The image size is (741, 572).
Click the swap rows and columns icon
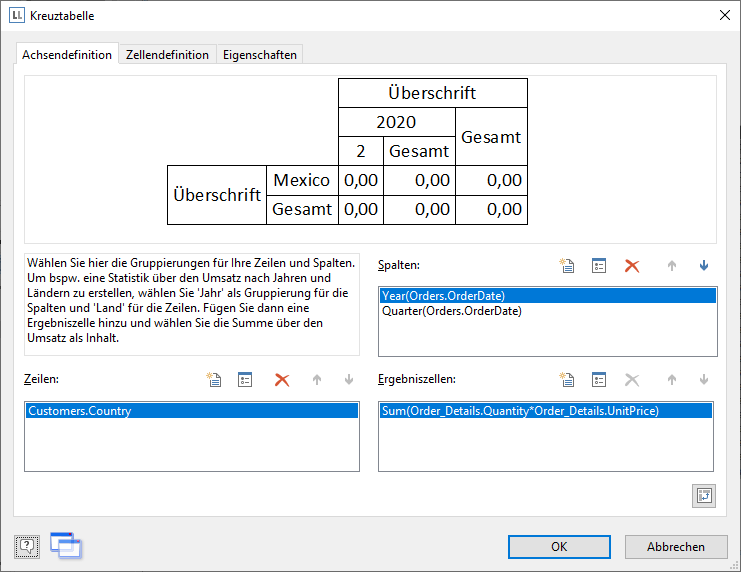702,495
